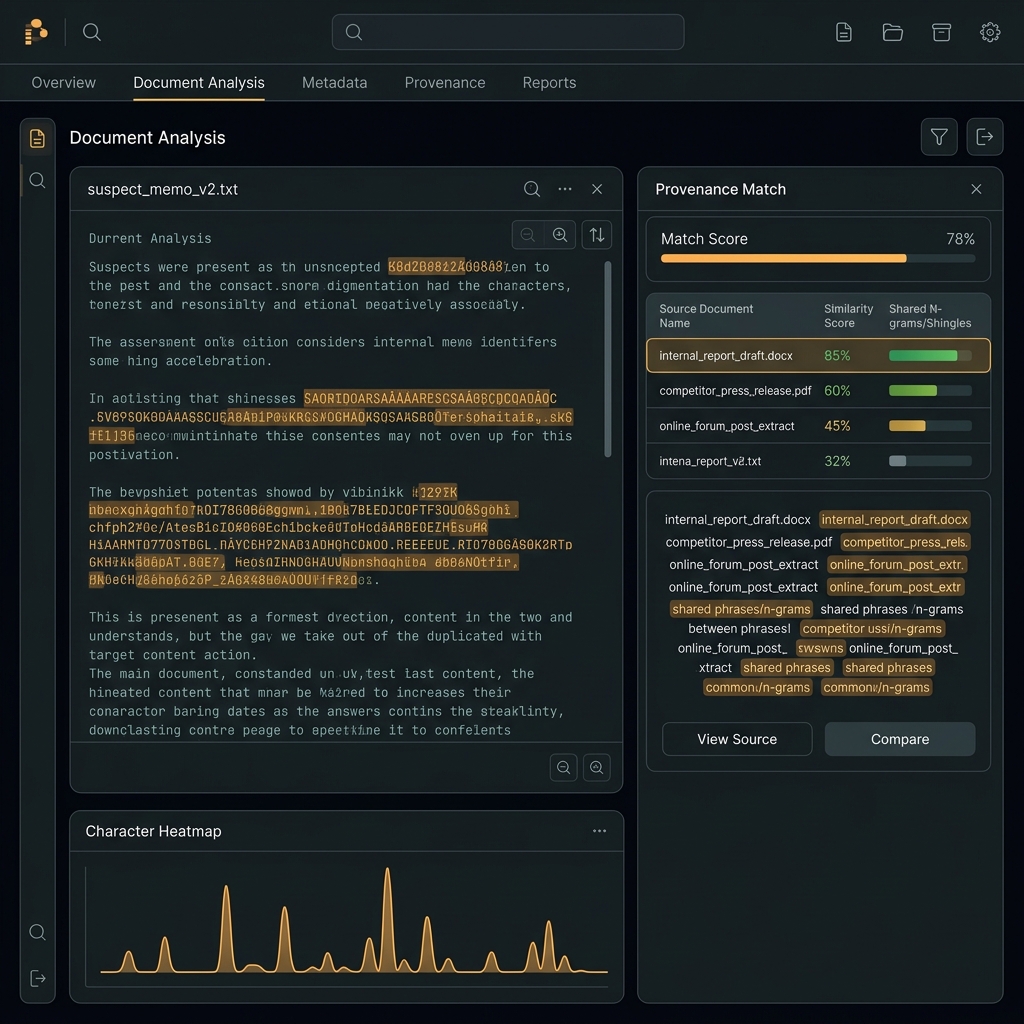Open the archive box icon in header
The width and height of the screenshot is (1024, 1024).
click(x=941, y=32)
